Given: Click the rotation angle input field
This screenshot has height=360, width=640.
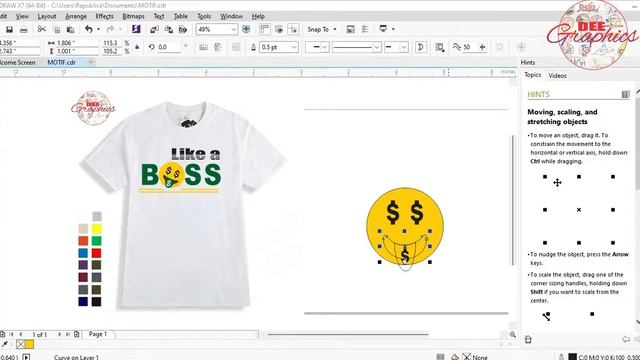Looking at the screenshot, I should pyautogui.click(x=169, y=47).
